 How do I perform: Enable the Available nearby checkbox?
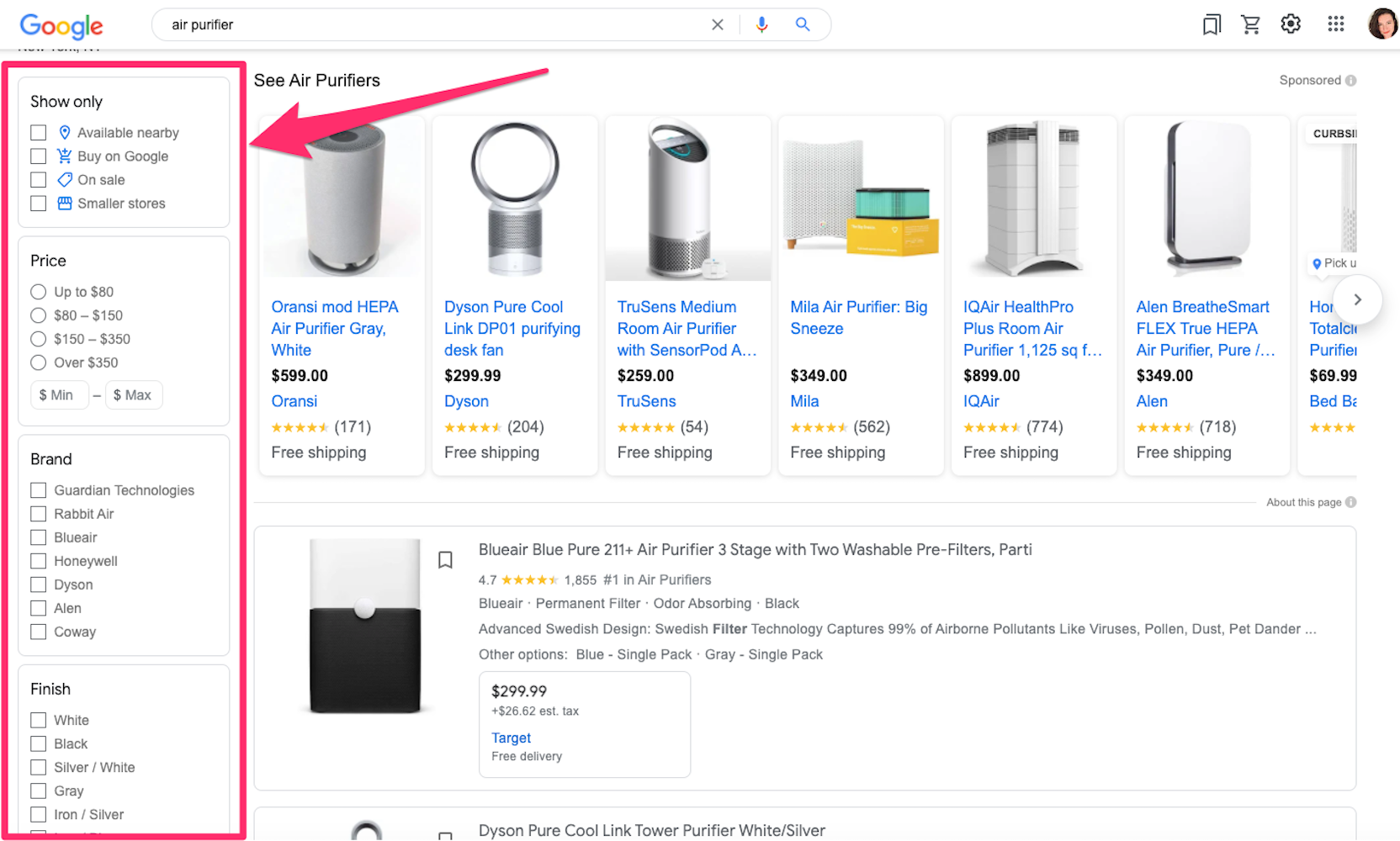(39, 133)
